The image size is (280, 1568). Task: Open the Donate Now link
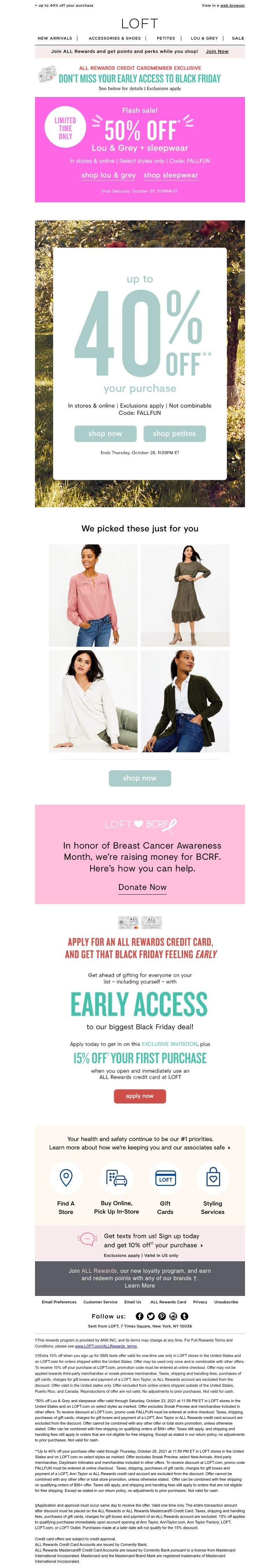(142, 887)
